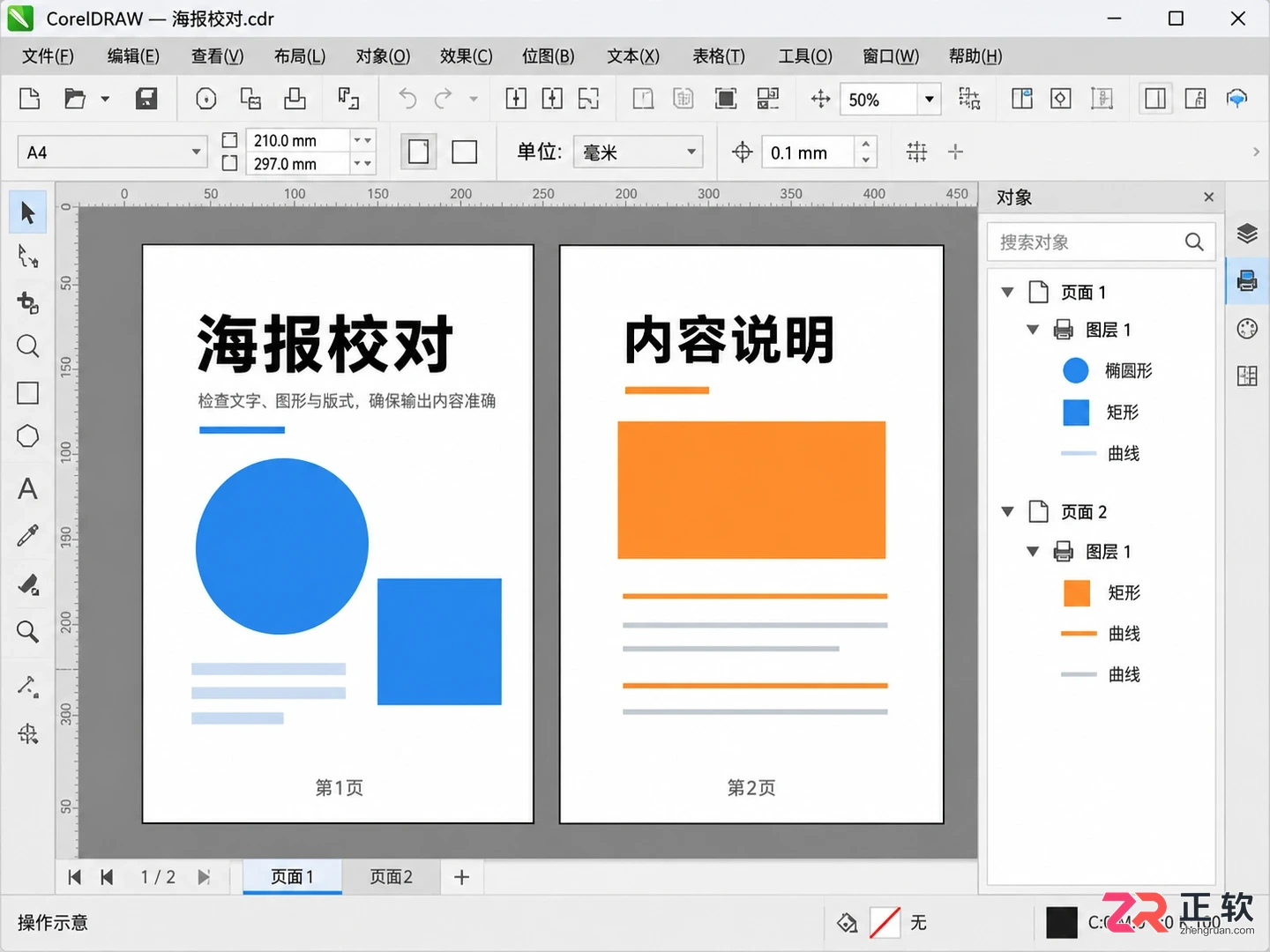Close the 对象 panel
This screenshot has height=952, width=1270.
[x=1209, y=197]
